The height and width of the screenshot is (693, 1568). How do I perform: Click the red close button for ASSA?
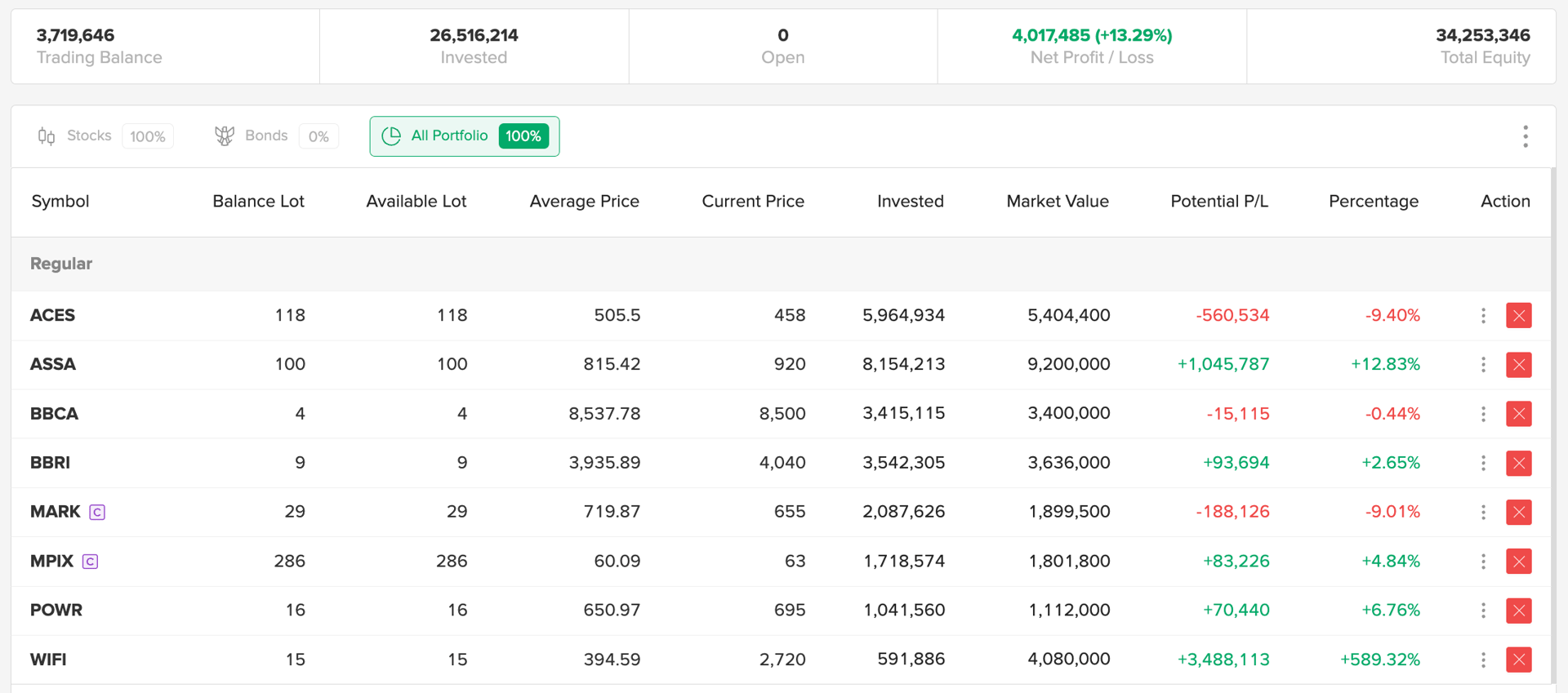tap(1519, 365)
